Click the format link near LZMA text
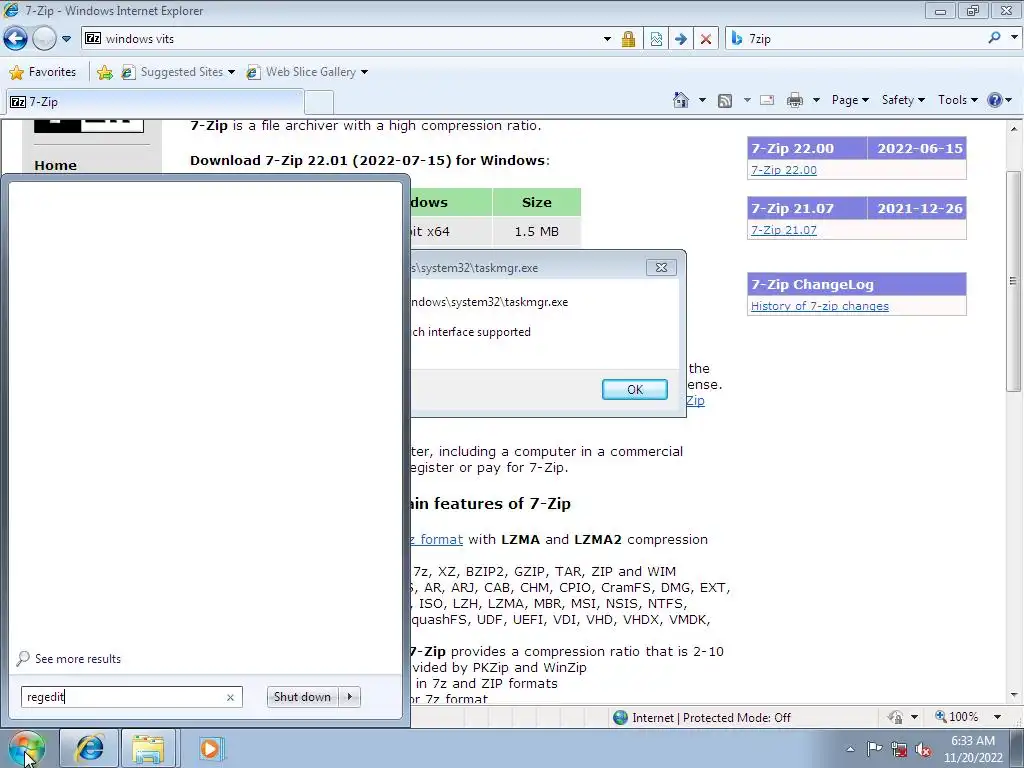1024x768 pixels. tap(438, 539)
